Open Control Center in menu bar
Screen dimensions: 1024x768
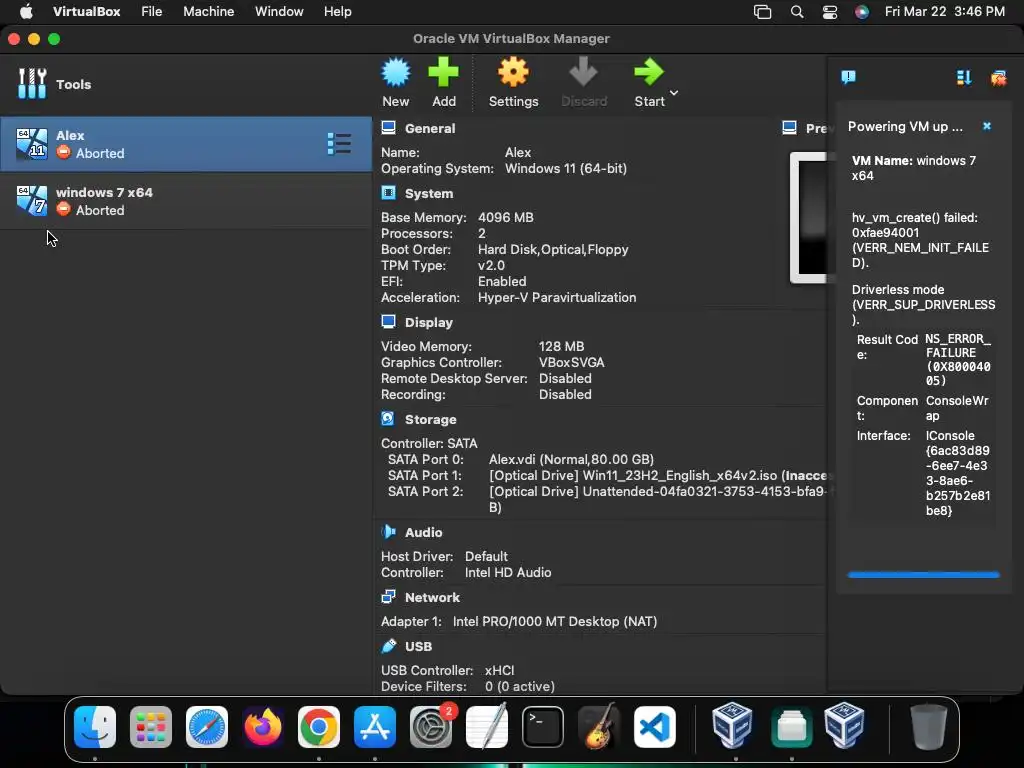[829, 12]
